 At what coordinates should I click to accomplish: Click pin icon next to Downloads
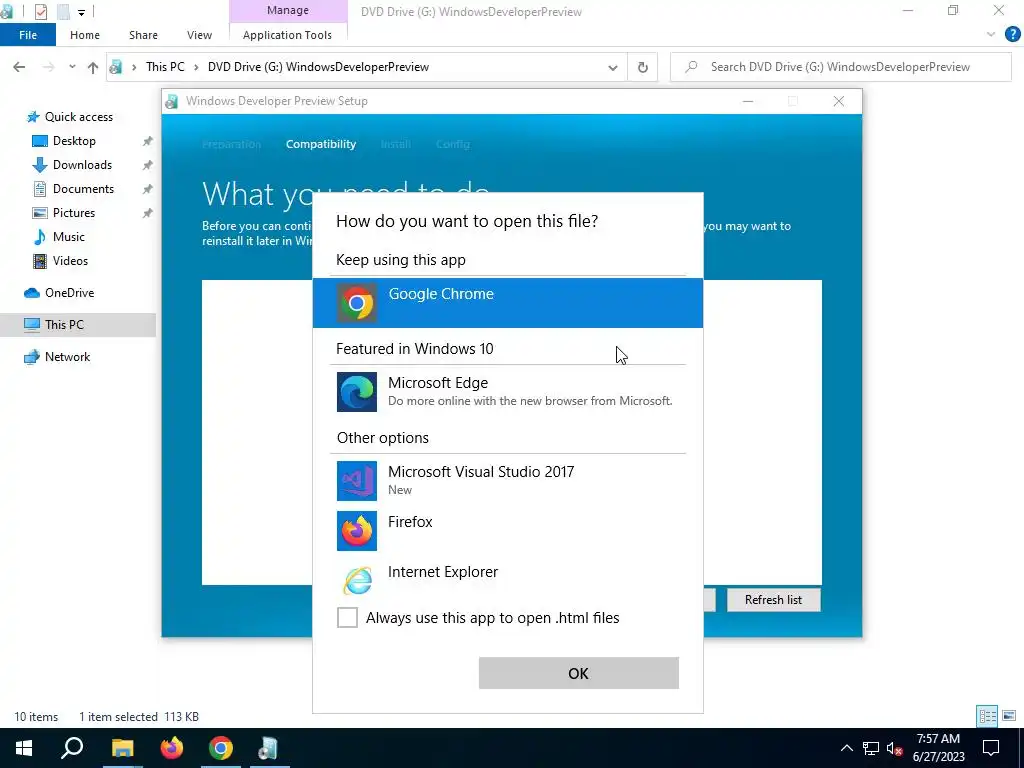pos(148,165)
